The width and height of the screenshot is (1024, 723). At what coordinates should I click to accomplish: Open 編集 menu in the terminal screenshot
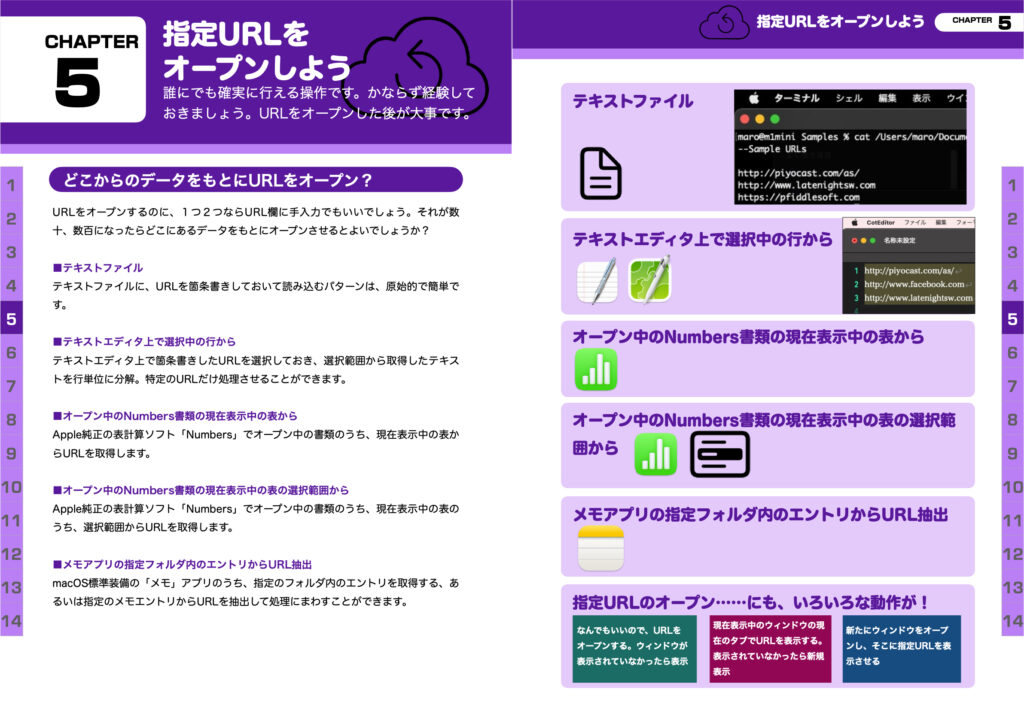(887, 98)
